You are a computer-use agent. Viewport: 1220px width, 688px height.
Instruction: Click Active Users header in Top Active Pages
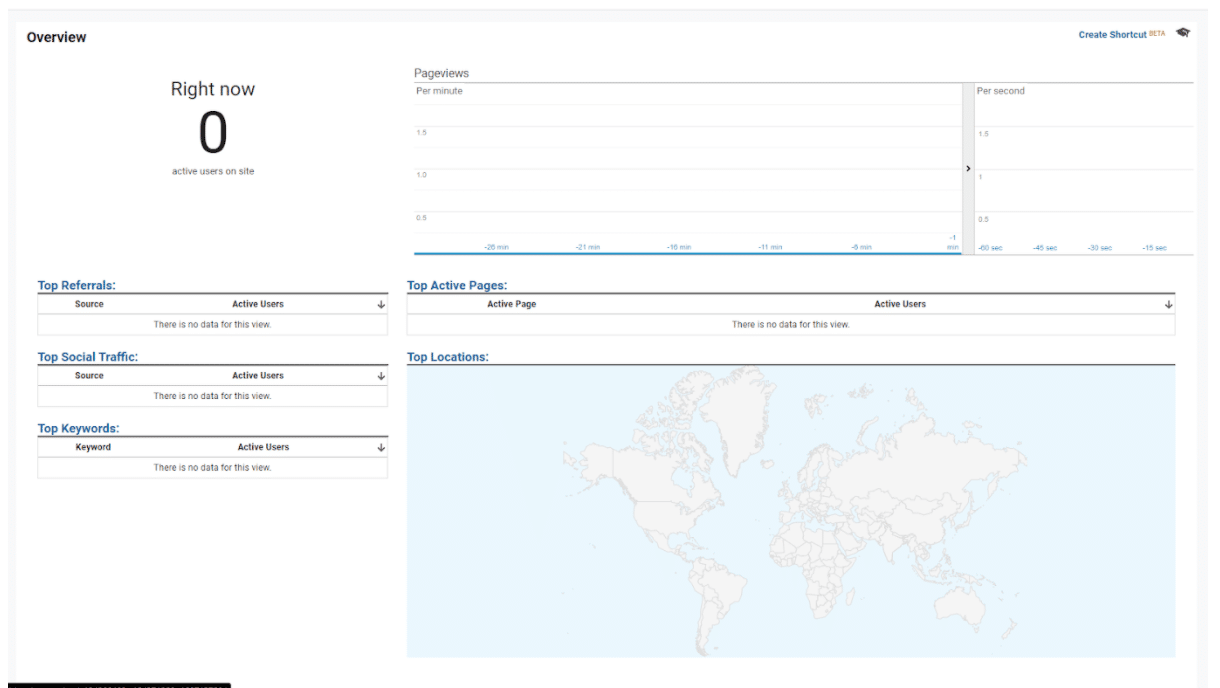pos(900,304)
